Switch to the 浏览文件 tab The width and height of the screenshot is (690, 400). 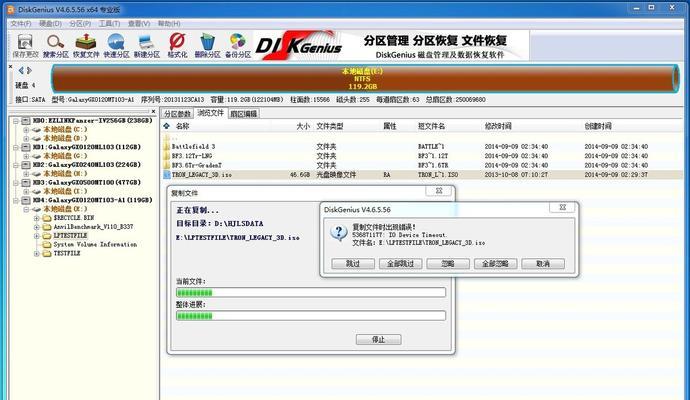(210, 114)
